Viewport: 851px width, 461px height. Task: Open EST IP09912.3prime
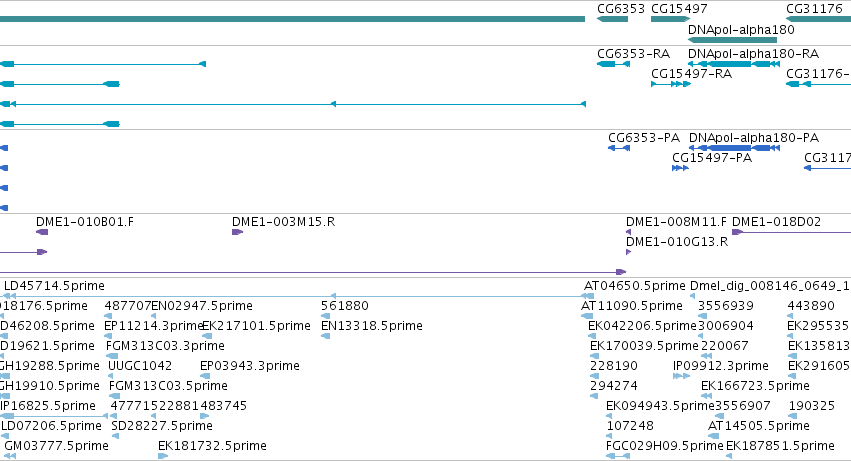point(721,367)
